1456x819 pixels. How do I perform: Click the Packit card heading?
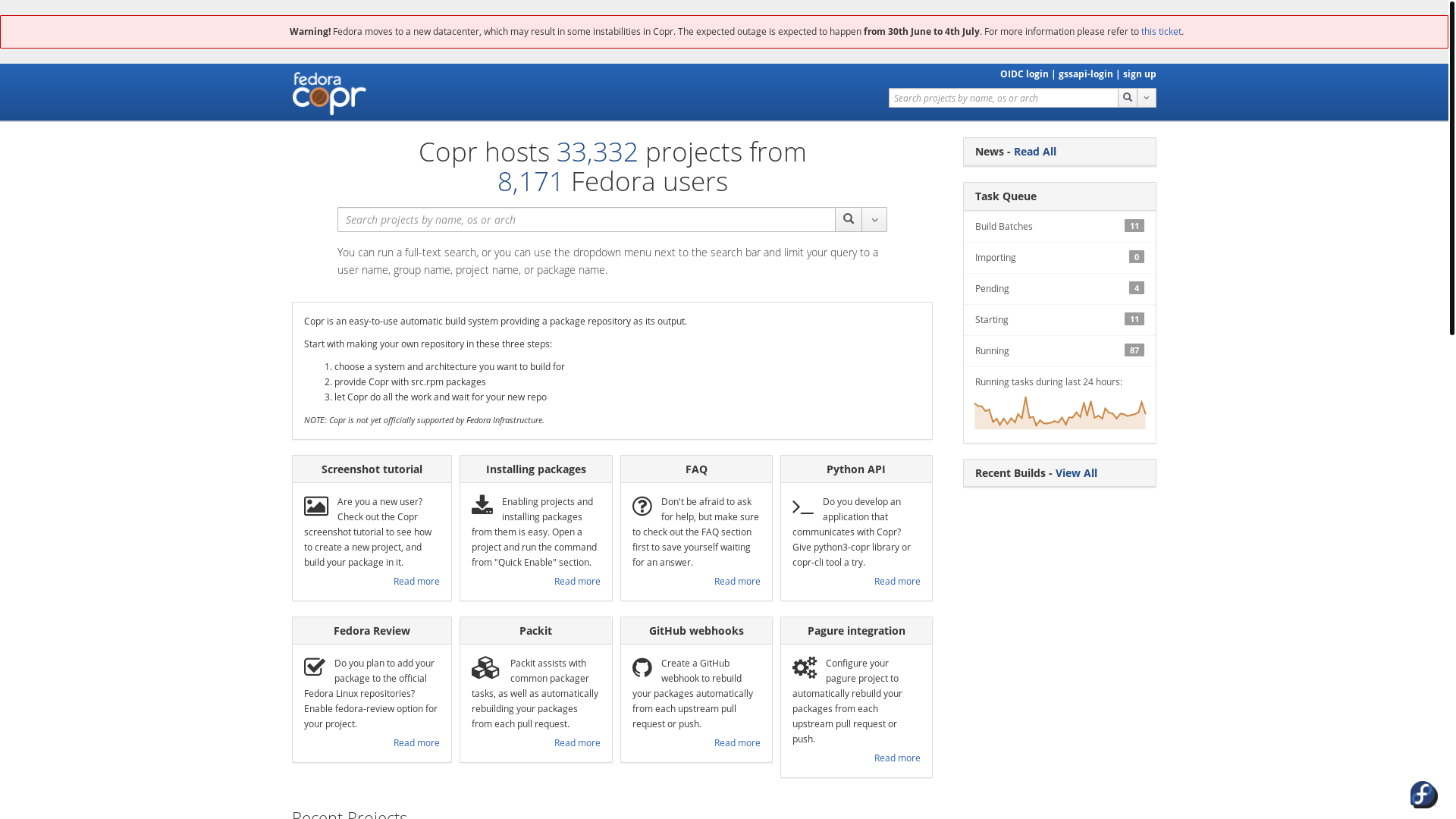point(535,631)
